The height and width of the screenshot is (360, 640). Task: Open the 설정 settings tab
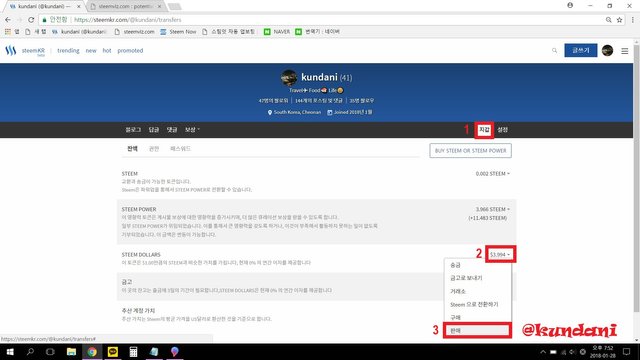coord(502,129)
